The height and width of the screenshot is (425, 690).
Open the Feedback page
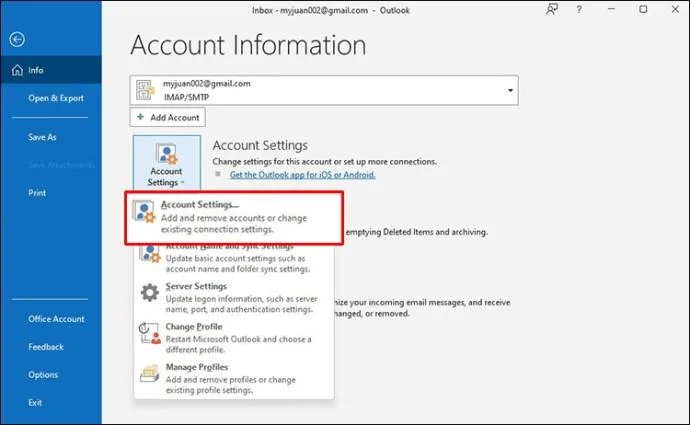click(46, 347)
